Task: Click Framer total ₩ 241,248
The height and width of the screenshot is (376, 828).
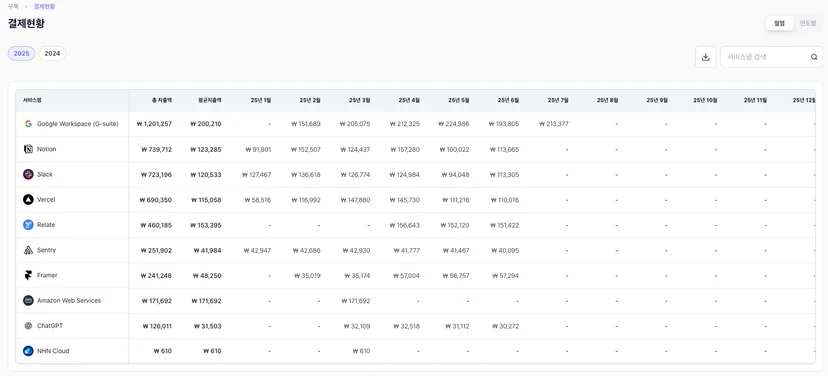Action: 156,276
